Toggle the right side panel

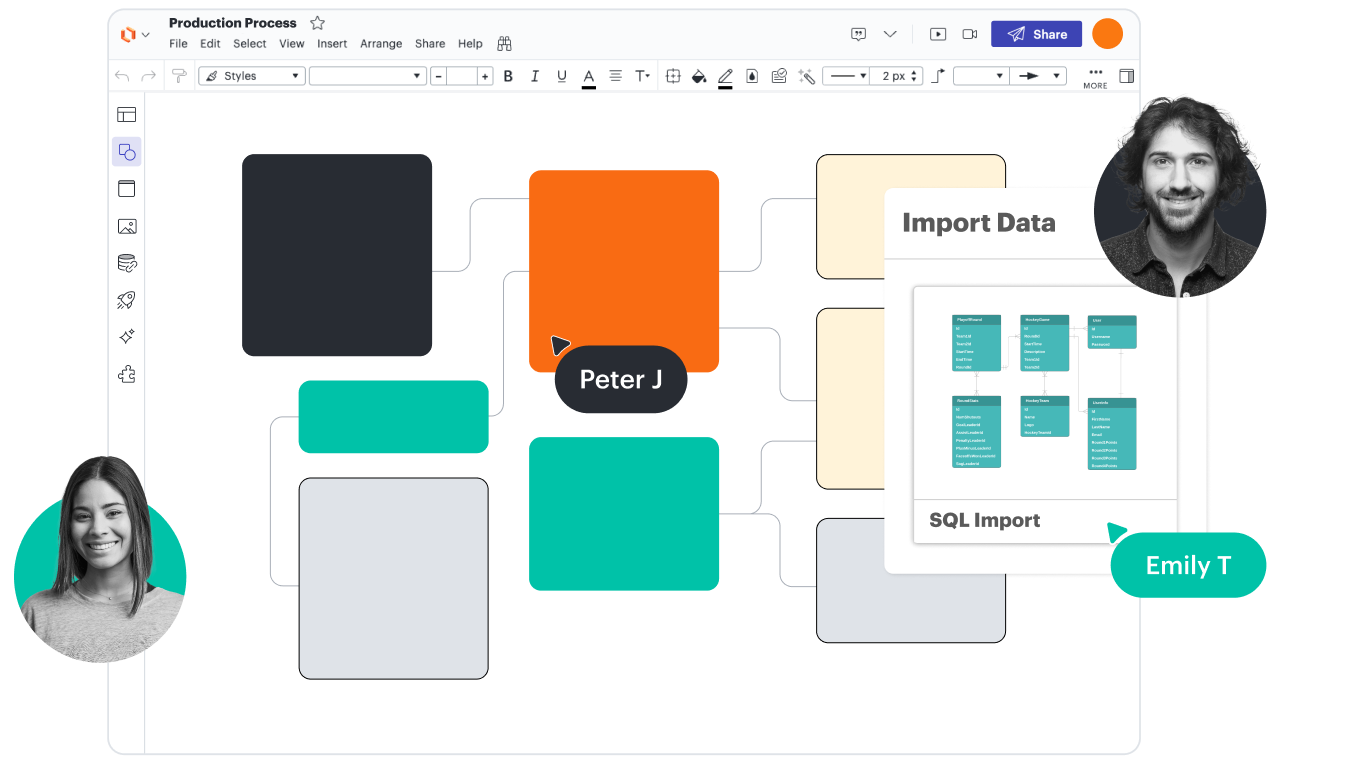(x=1126, y=76)
